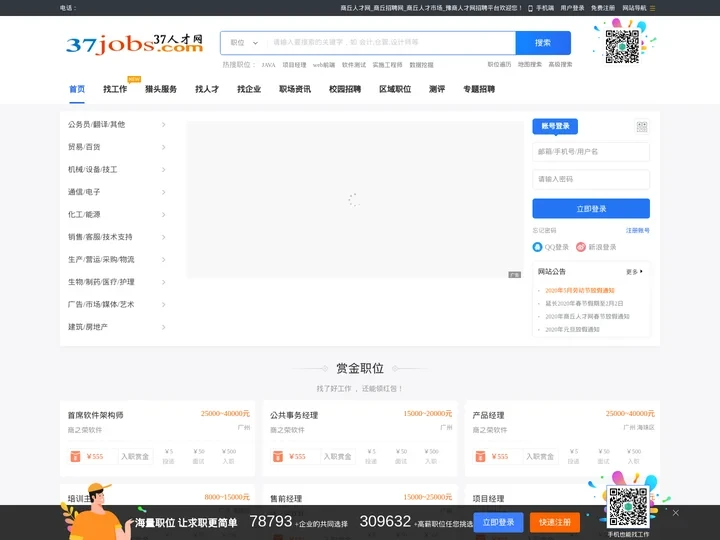The width and height of the screenshot is (720, 540).
Task: Click the 职位通历 link under search
Action: 499,64
